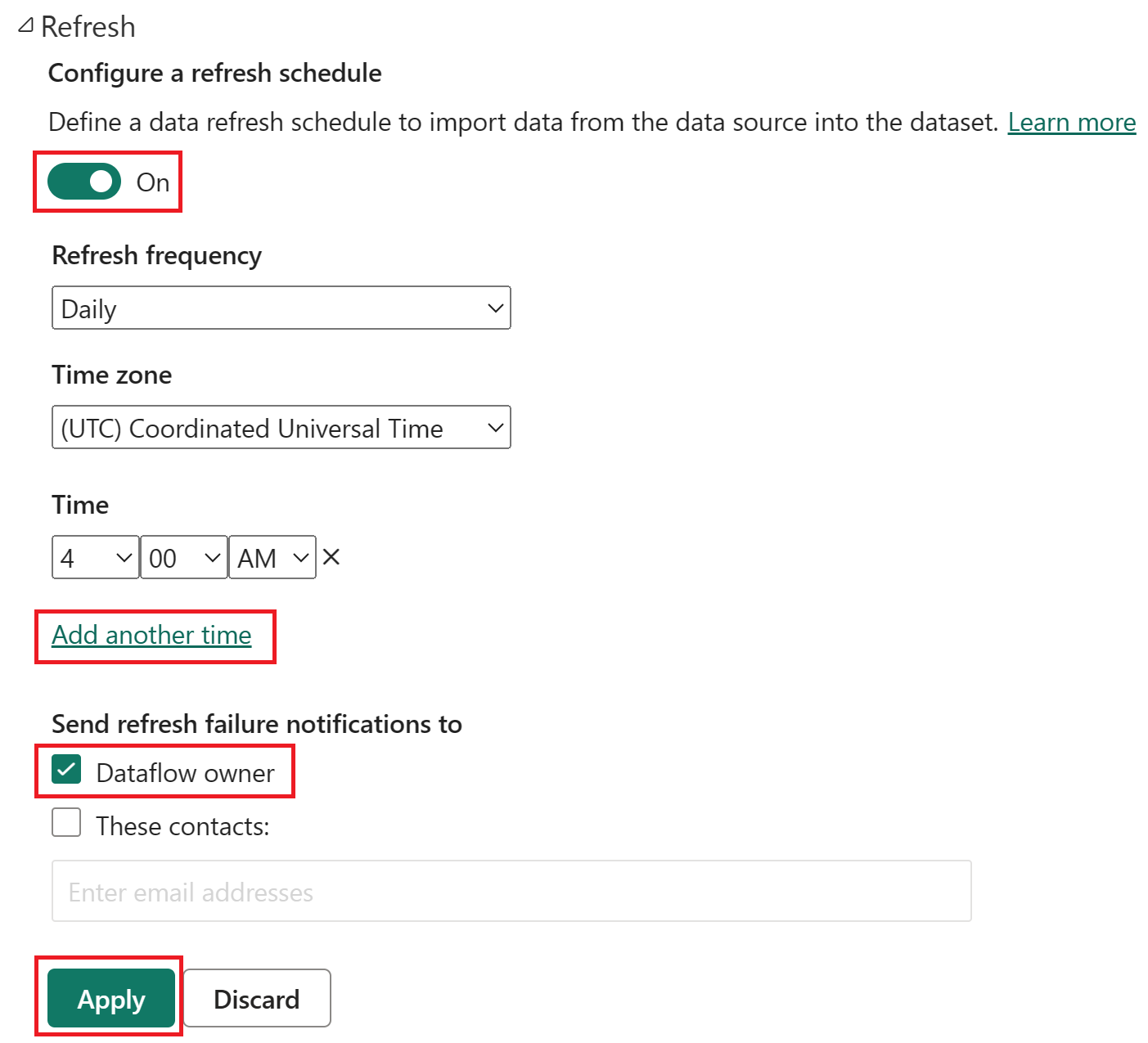
Task: Discard the schedule changes
Action: [256, 998]
